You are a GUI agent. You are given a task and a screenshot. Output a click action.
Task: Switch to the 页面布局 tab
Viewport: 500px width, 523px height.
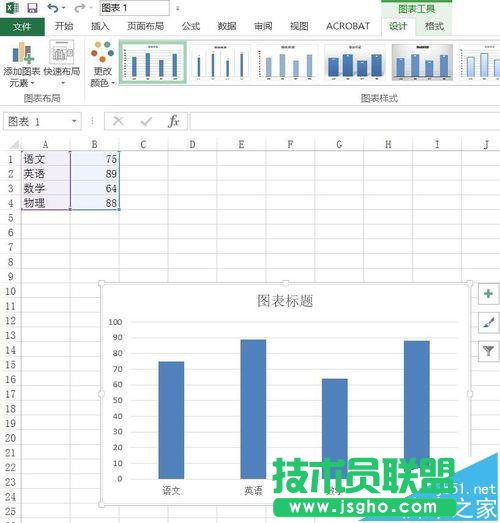pyautogui.click(x=145, y=26)
